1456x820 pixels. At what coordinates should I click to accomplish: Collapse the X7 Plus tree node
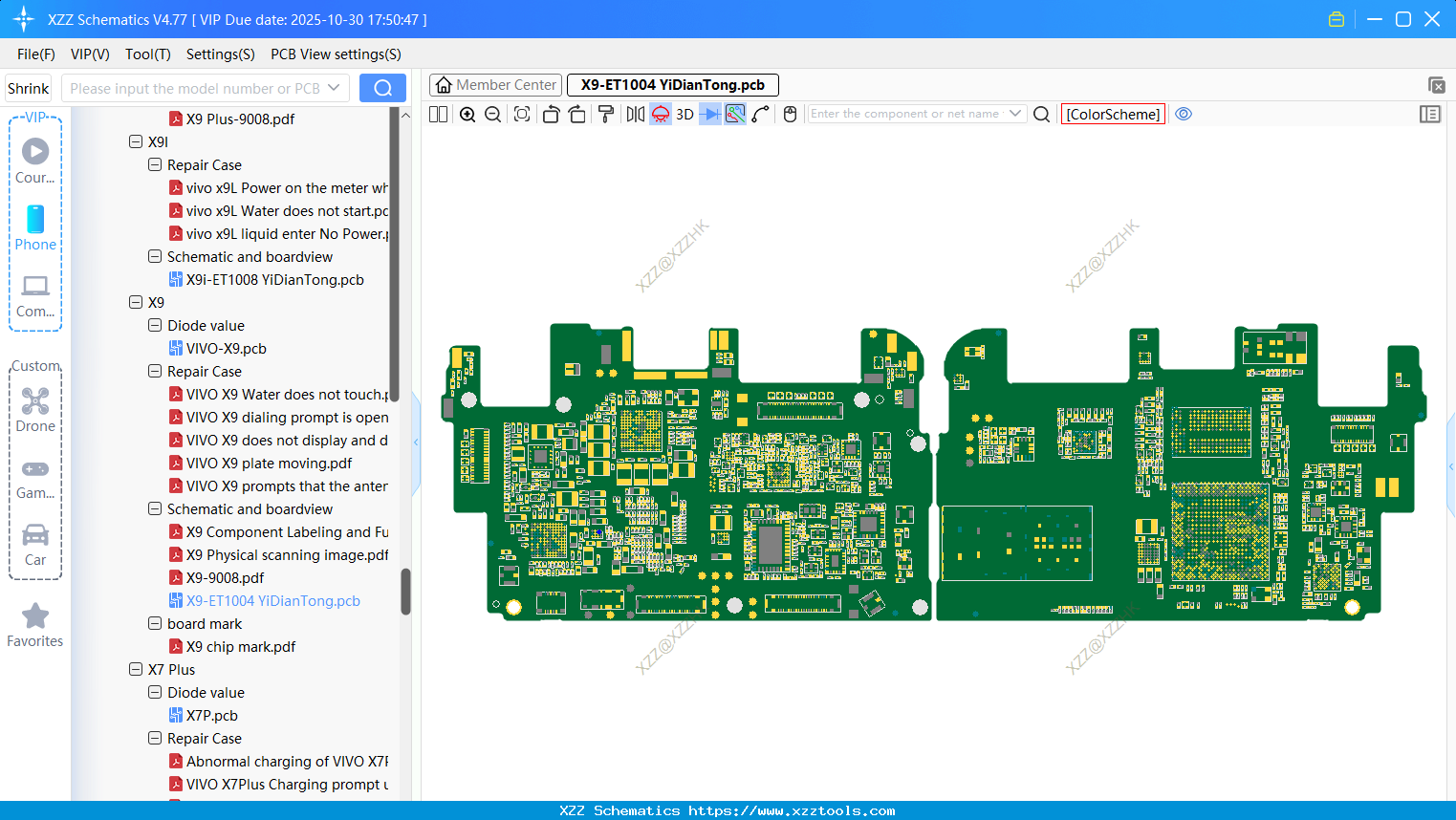(136, 669)
